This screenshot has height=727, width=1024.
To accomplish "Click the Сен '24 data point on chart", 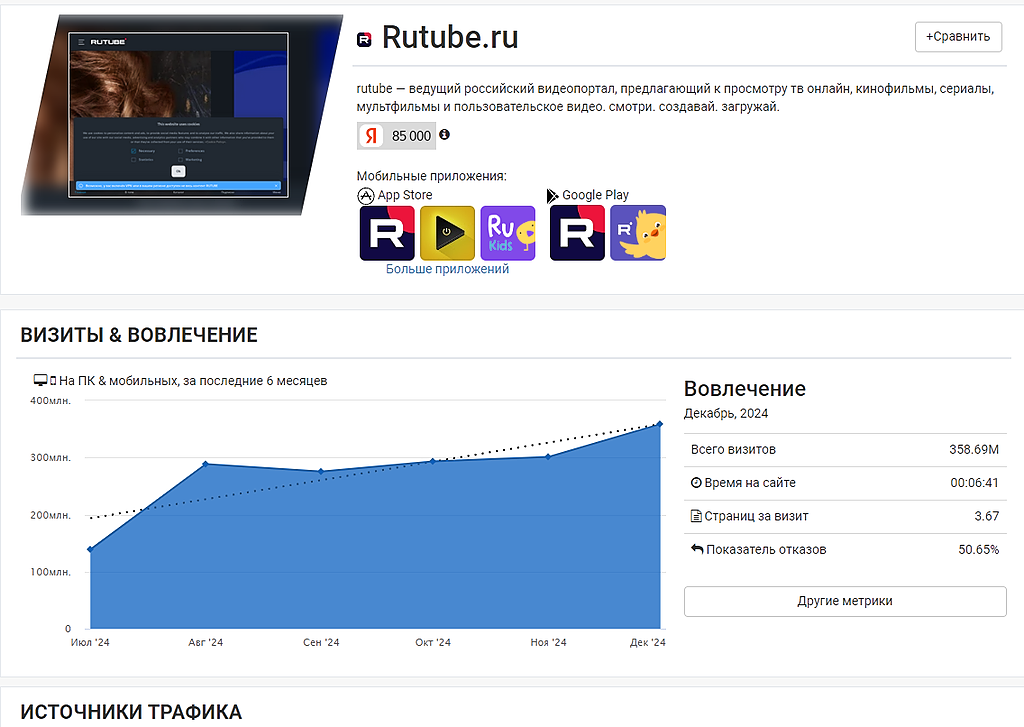I will click(321, 472).
